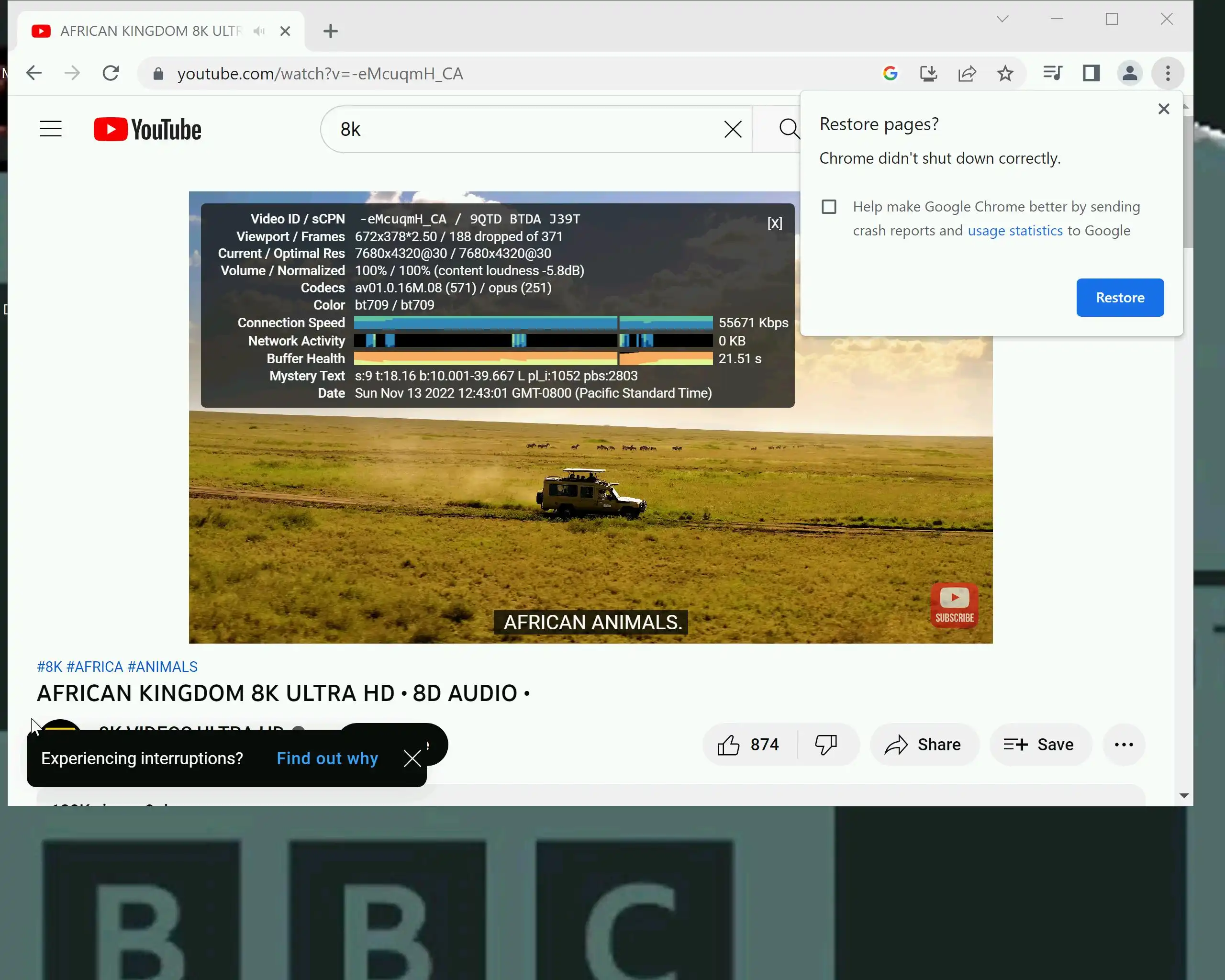Open the Find out why link
Screen dimensions: 1225x980
(x=327, y=758)
